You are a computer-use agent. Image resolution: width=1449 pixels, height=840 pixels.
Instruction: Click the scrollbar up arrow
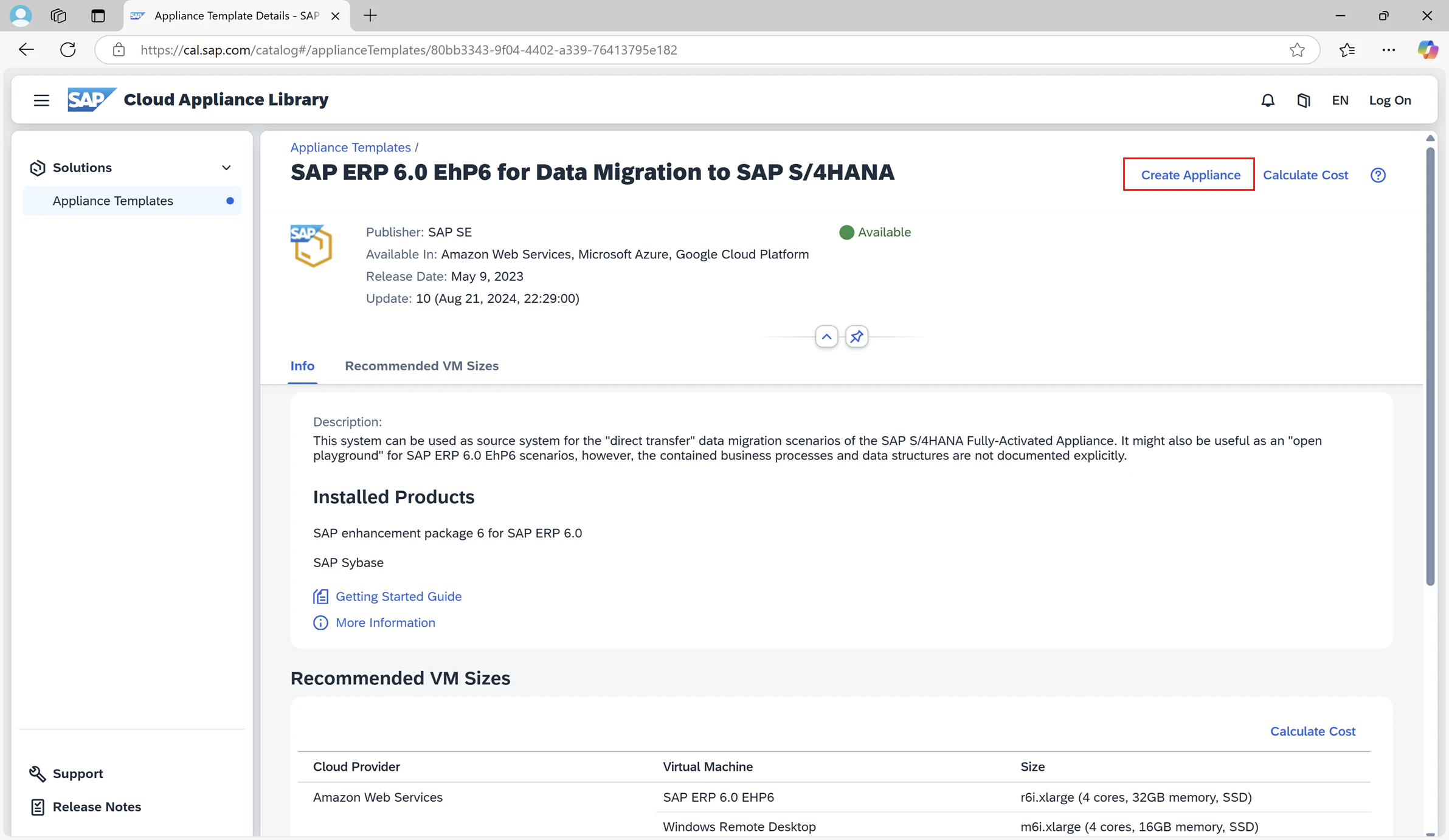tap(1430, 139)
